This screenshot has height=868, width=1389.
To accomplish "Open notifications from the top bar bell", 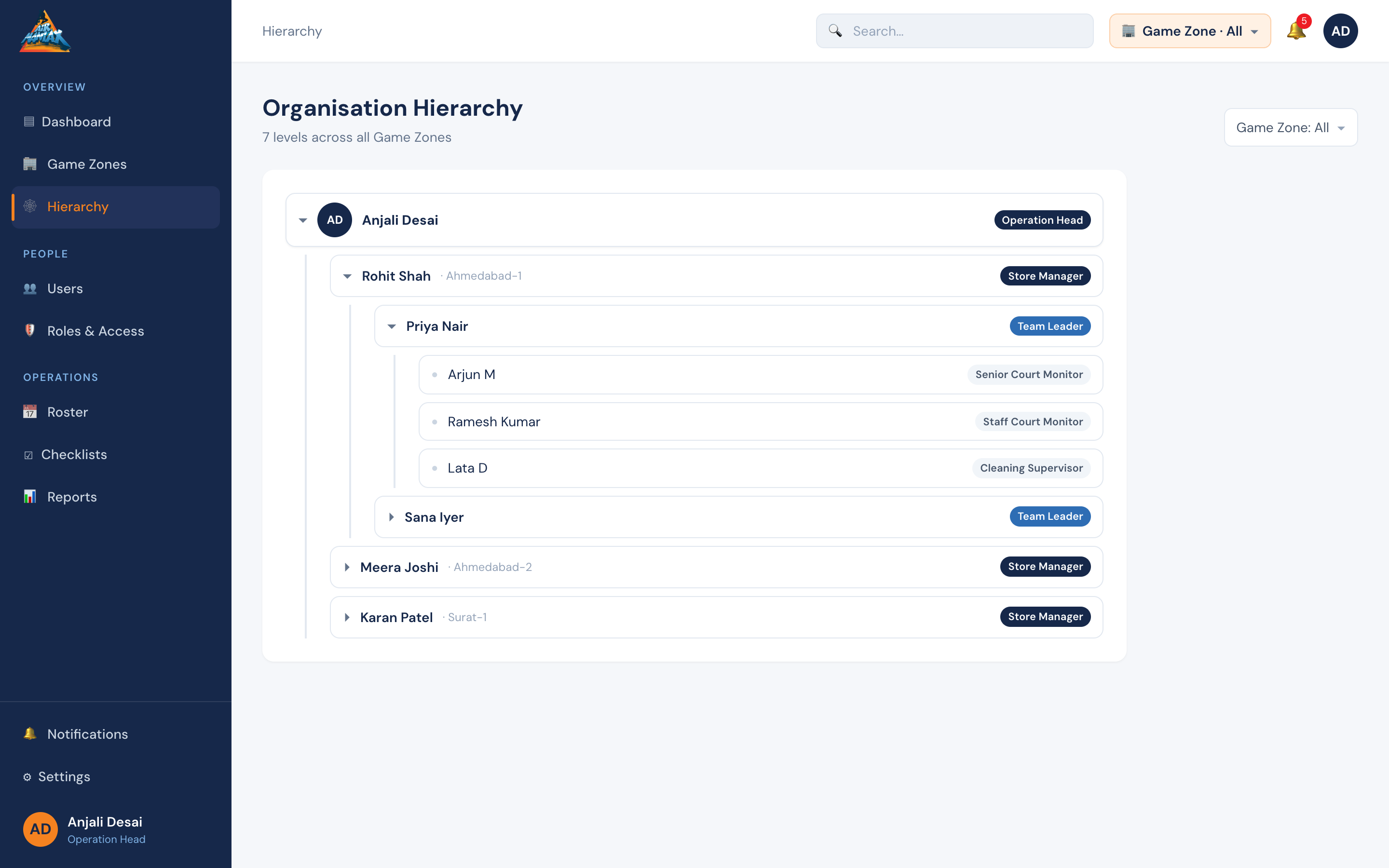I will [1296, 31].
